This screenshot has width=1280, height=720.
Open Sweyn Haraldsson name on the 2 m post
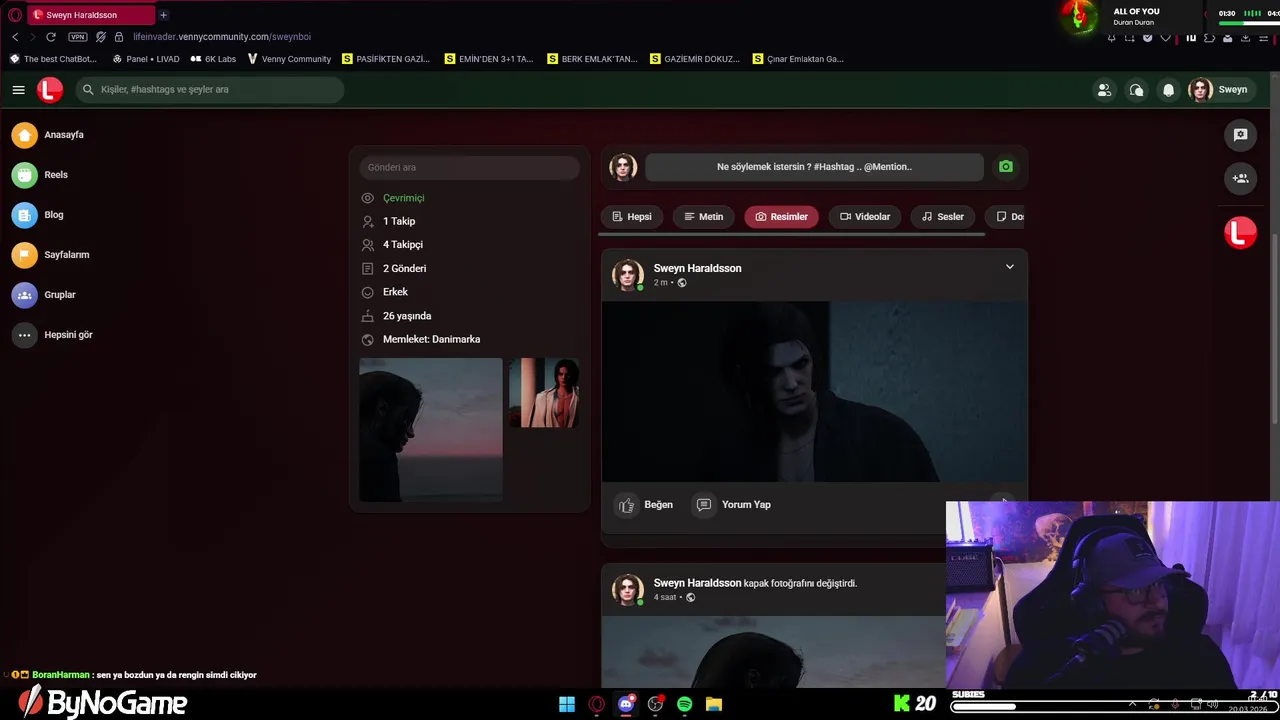(x=697, y=268)
